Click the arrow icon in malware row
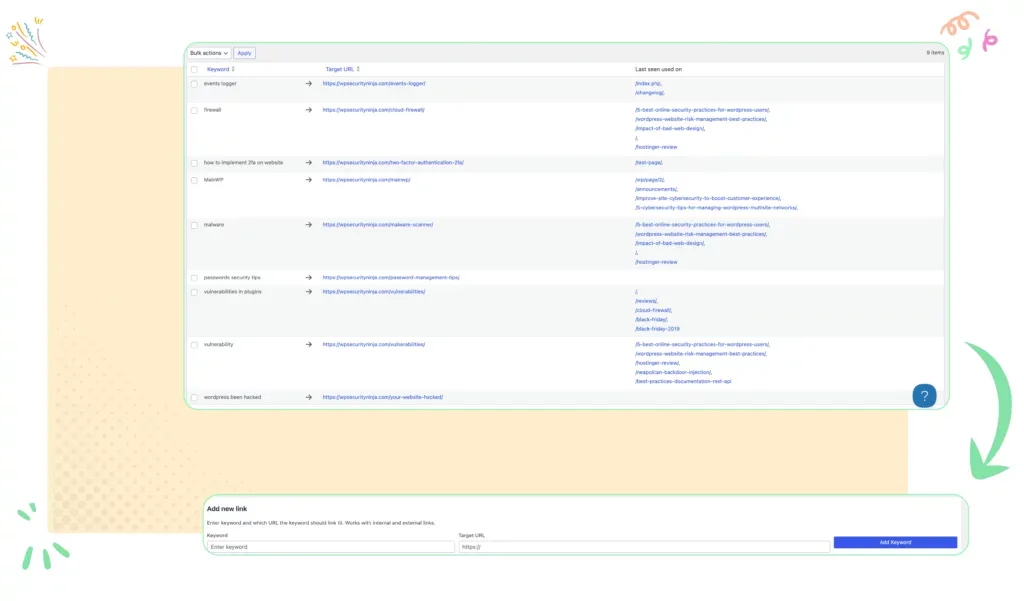The height and width of the screenshot is (601, 1024). point(308,225)
